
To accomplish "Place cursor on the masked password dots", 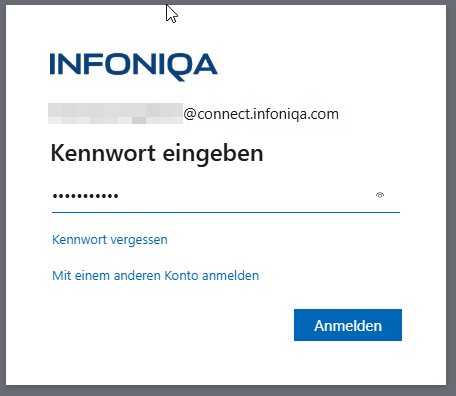I will pyautogui.click(x=85, y=196).
